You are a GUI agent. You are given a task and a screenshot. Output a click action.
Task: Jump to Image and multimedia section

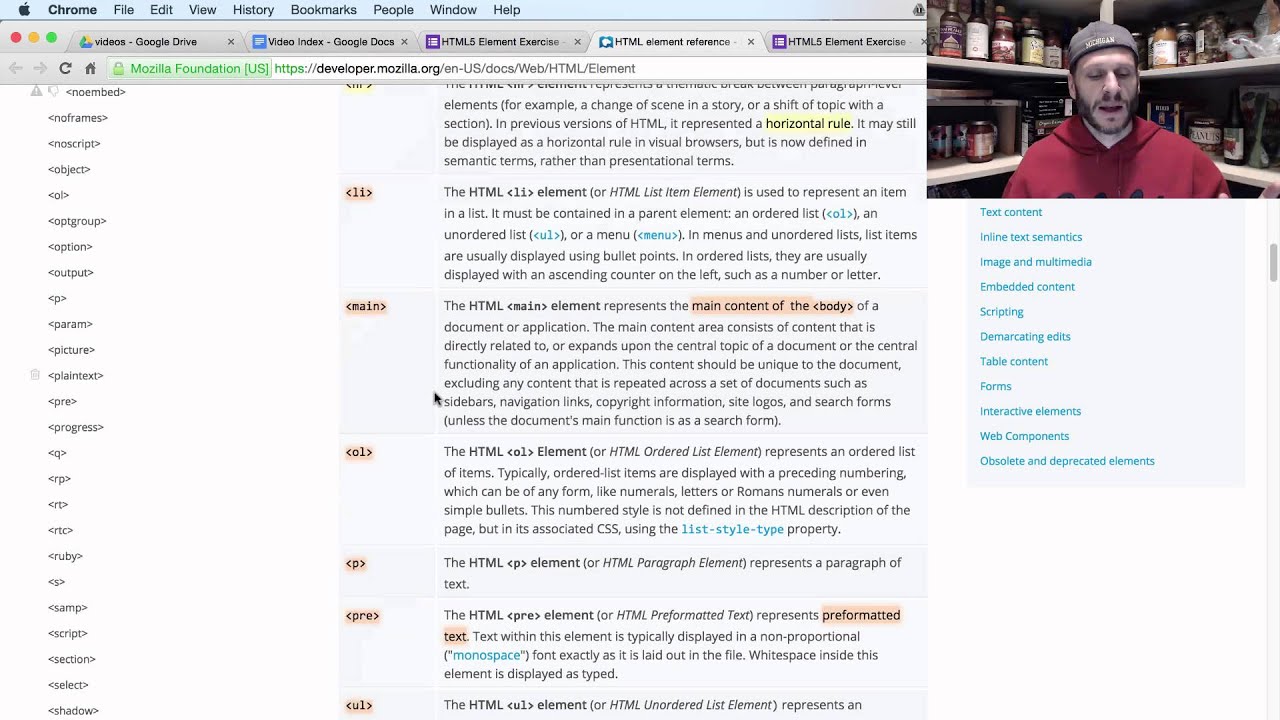1036,262
